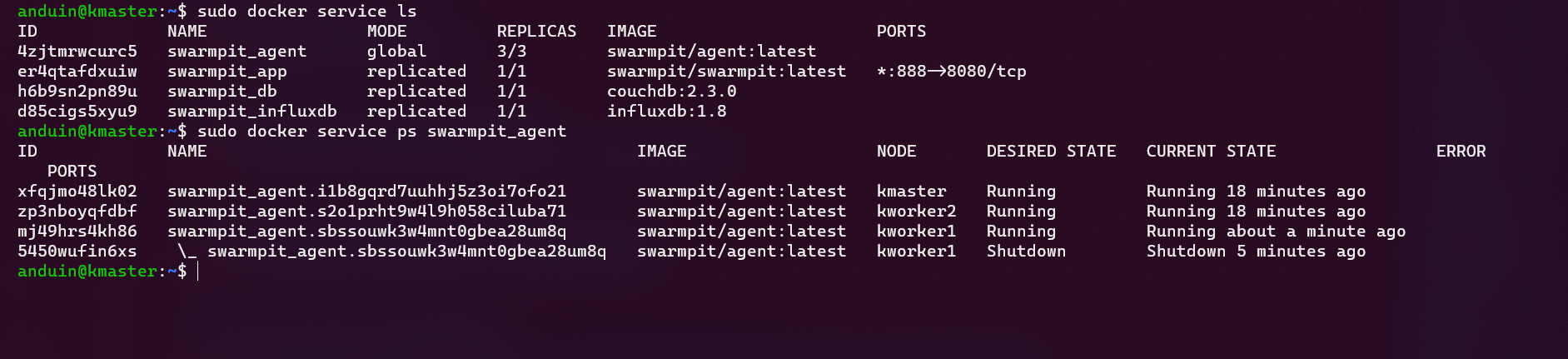Screen dimensions: 1568x359
Task: Click the ERROR column header
Action: point(1461,152)
